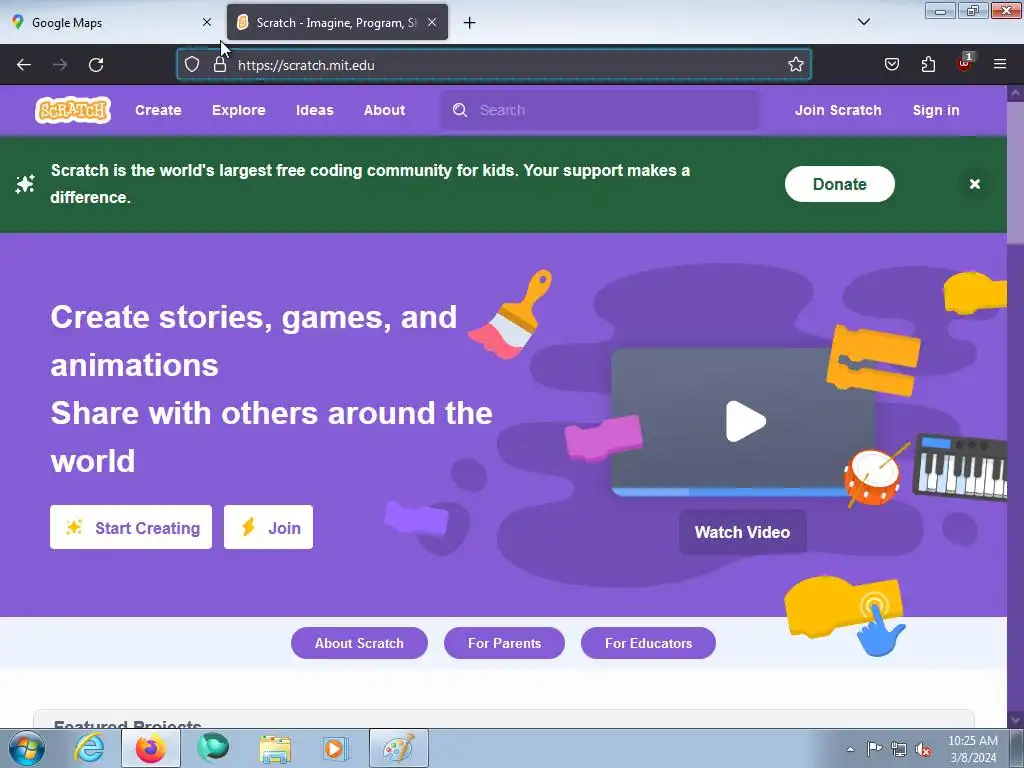Screen dimensions: 1024x768
Task: Open the Pocket save icon
Action: [891, 65]
